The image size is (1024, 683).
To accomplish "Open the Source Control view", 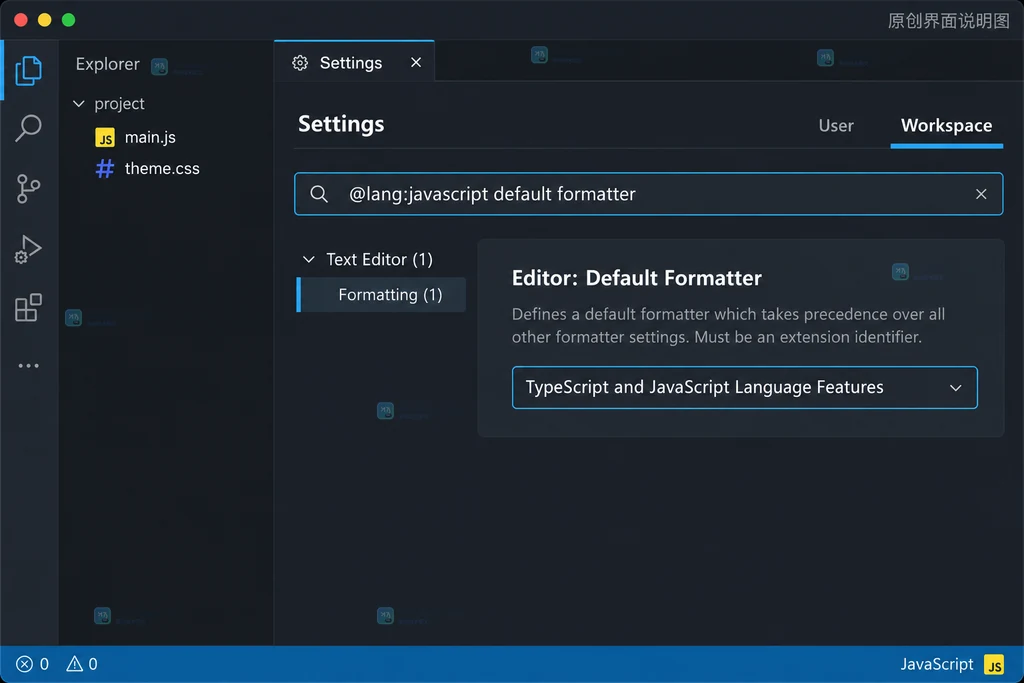I will coord(28,189).
